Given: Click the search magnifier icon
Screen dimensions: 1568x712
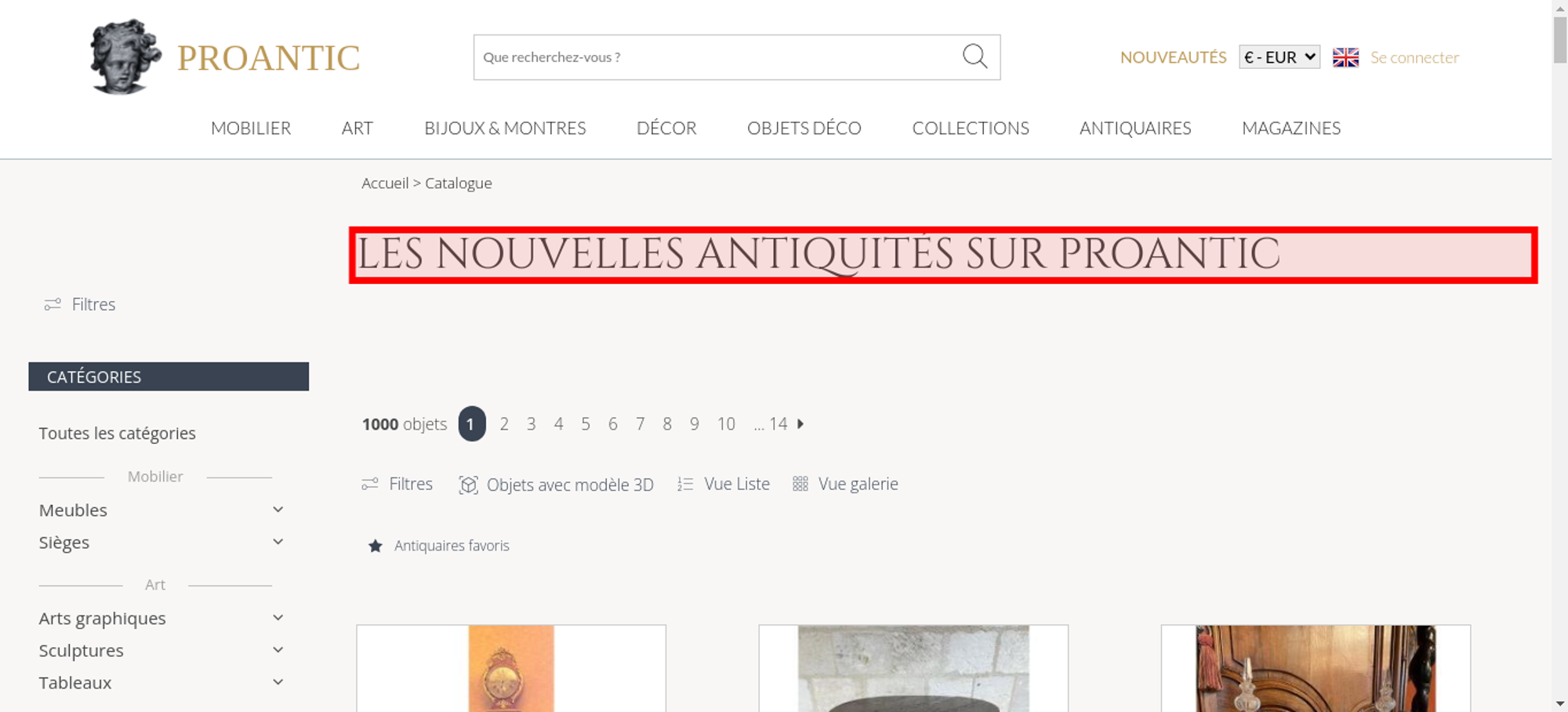Looking at the screenshot, I should click(975, 56).
